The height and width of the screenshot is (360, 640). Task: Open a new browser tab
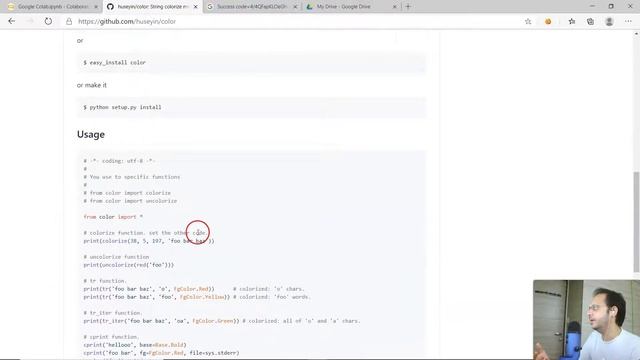408,7
